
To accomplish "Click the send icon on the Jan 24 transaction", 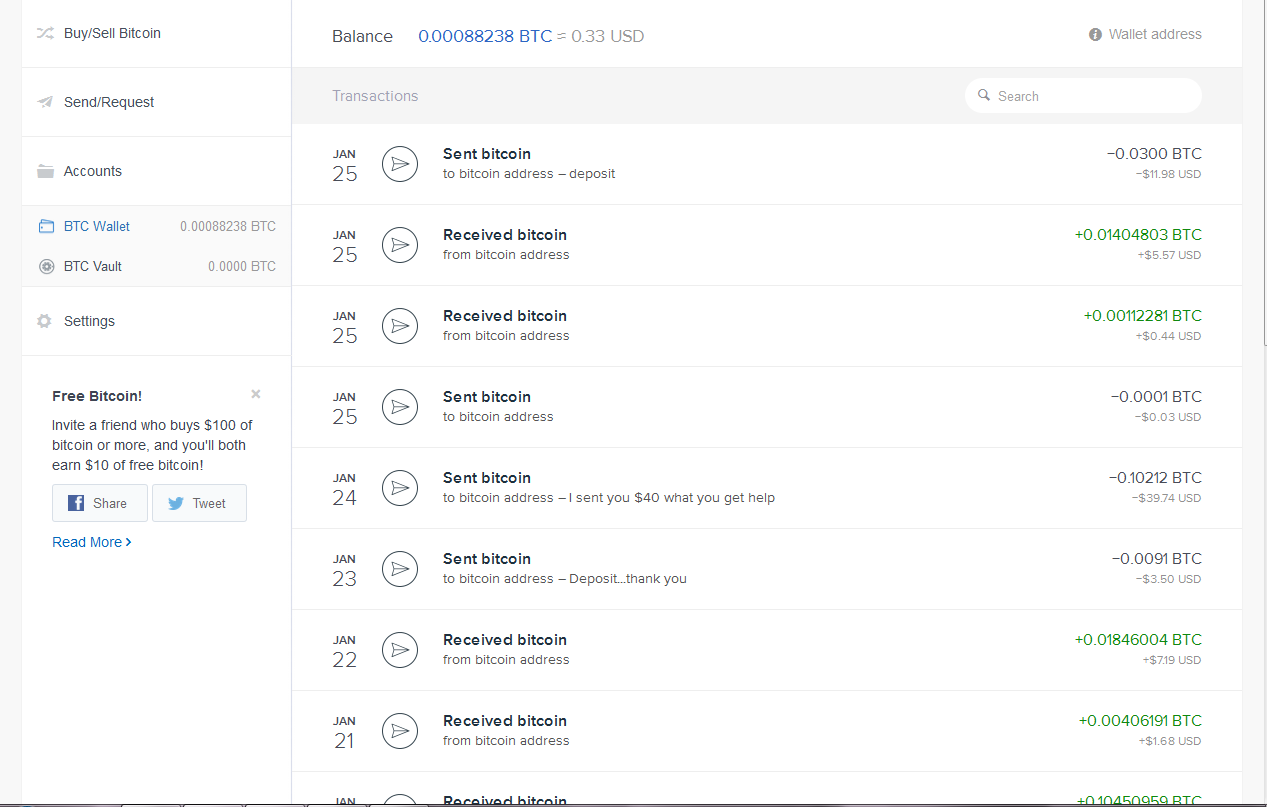I will pos(399,488).
